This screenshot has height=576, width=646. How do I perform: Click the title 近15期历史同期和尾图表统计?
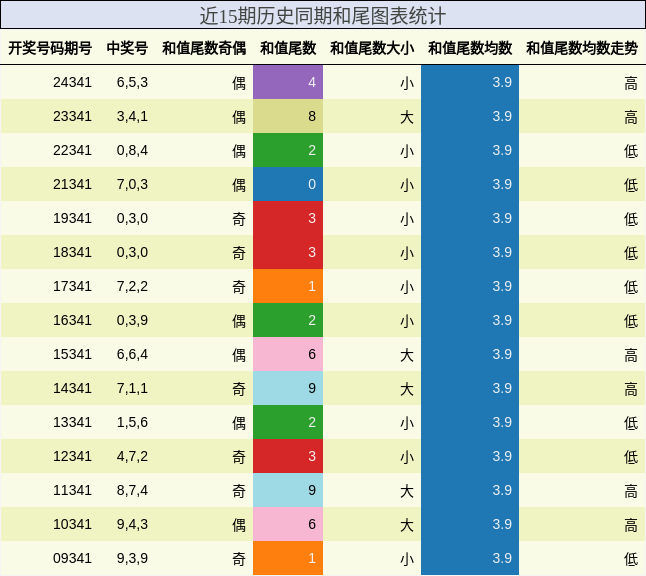click(323, 16)
